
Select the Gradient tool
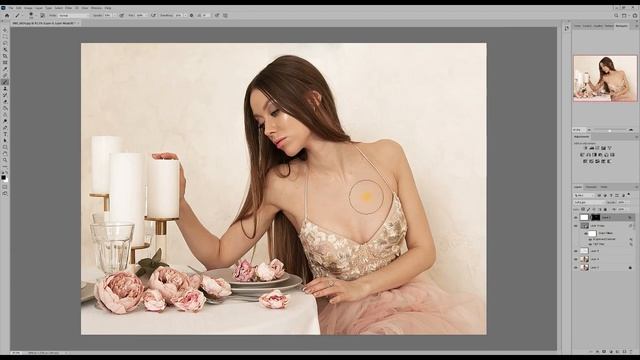pyautogui.click(x=5, y=108)
